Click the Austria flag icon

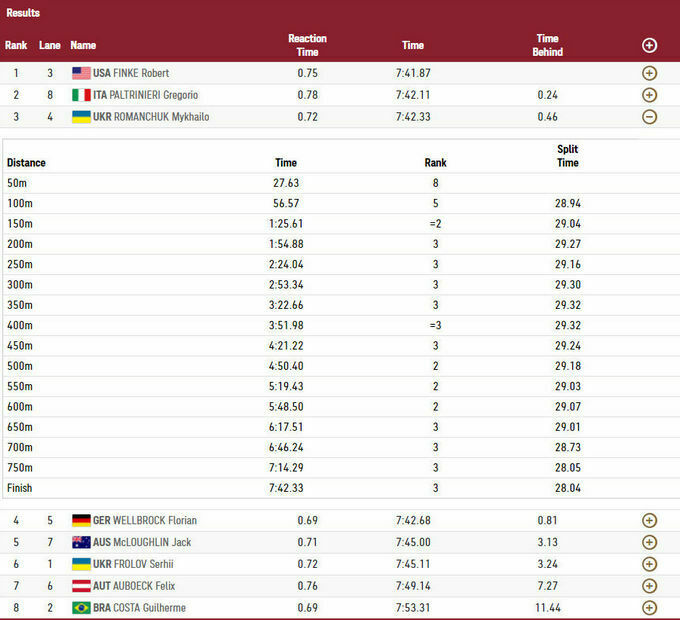[x=81, y=586]
